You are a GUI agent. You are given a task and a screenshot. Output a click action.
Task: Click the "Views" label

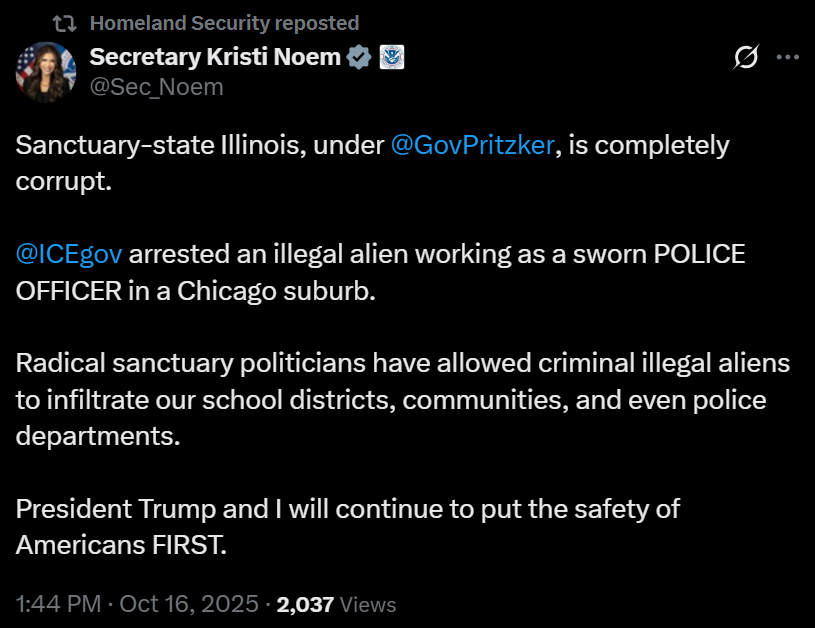click(x=368, y=604)
